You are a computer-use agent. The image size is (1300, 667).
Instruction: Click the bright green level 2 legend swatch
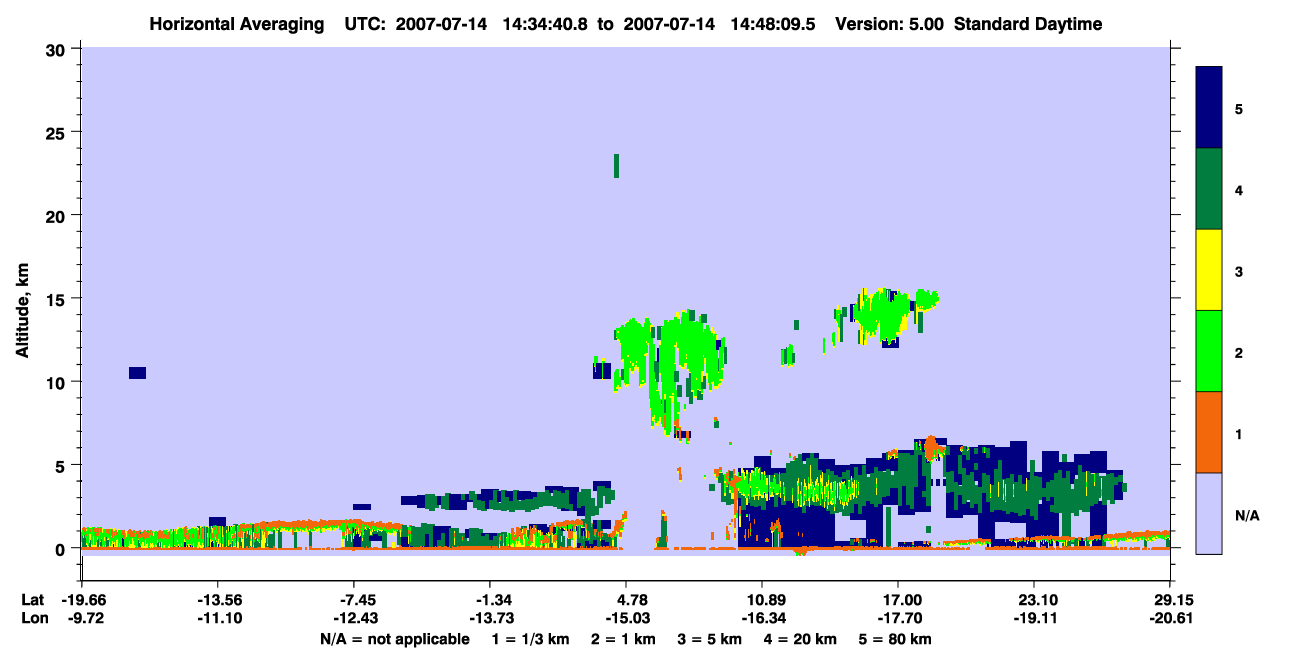[x=1210, y=351]
